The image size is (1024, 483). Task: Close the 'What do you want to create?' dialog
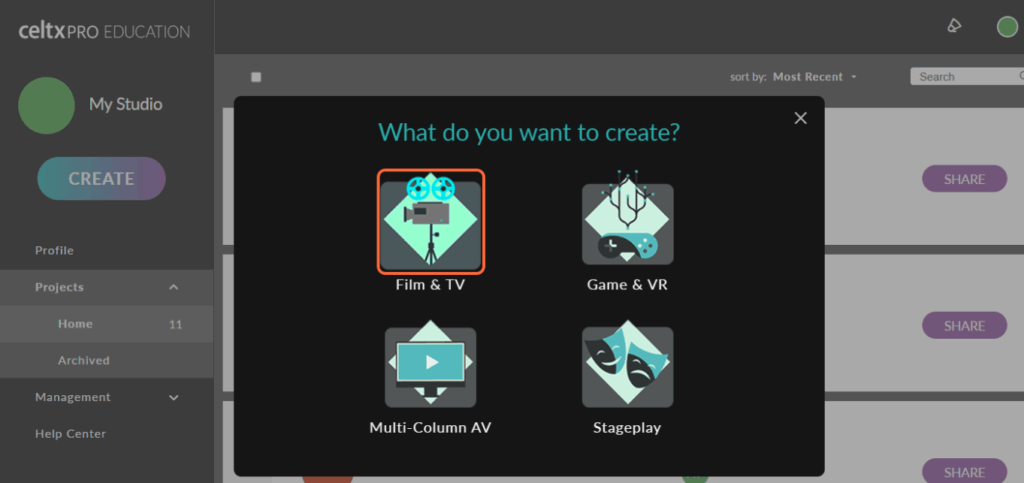(x=801, y=118)
